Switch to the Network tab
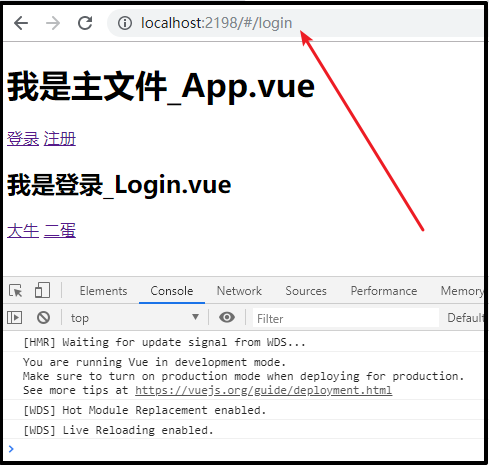Screen dimensions: 489x467 point(239,291)
